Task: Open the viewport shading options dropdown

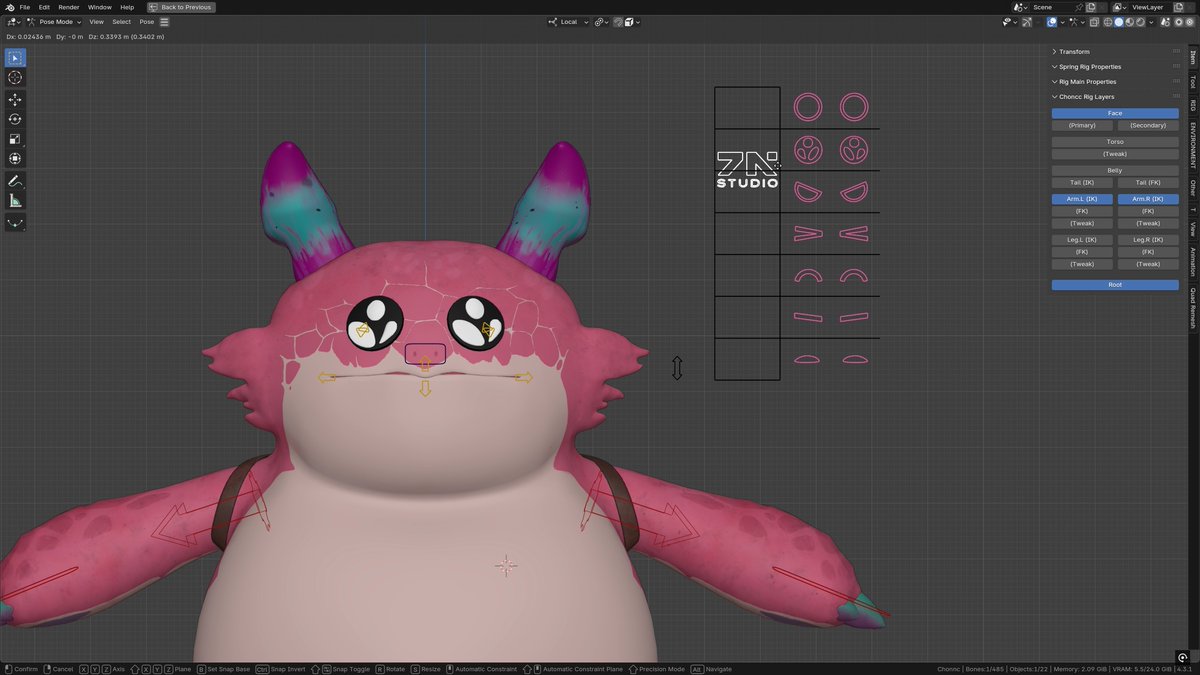Action: (1151, 22)
